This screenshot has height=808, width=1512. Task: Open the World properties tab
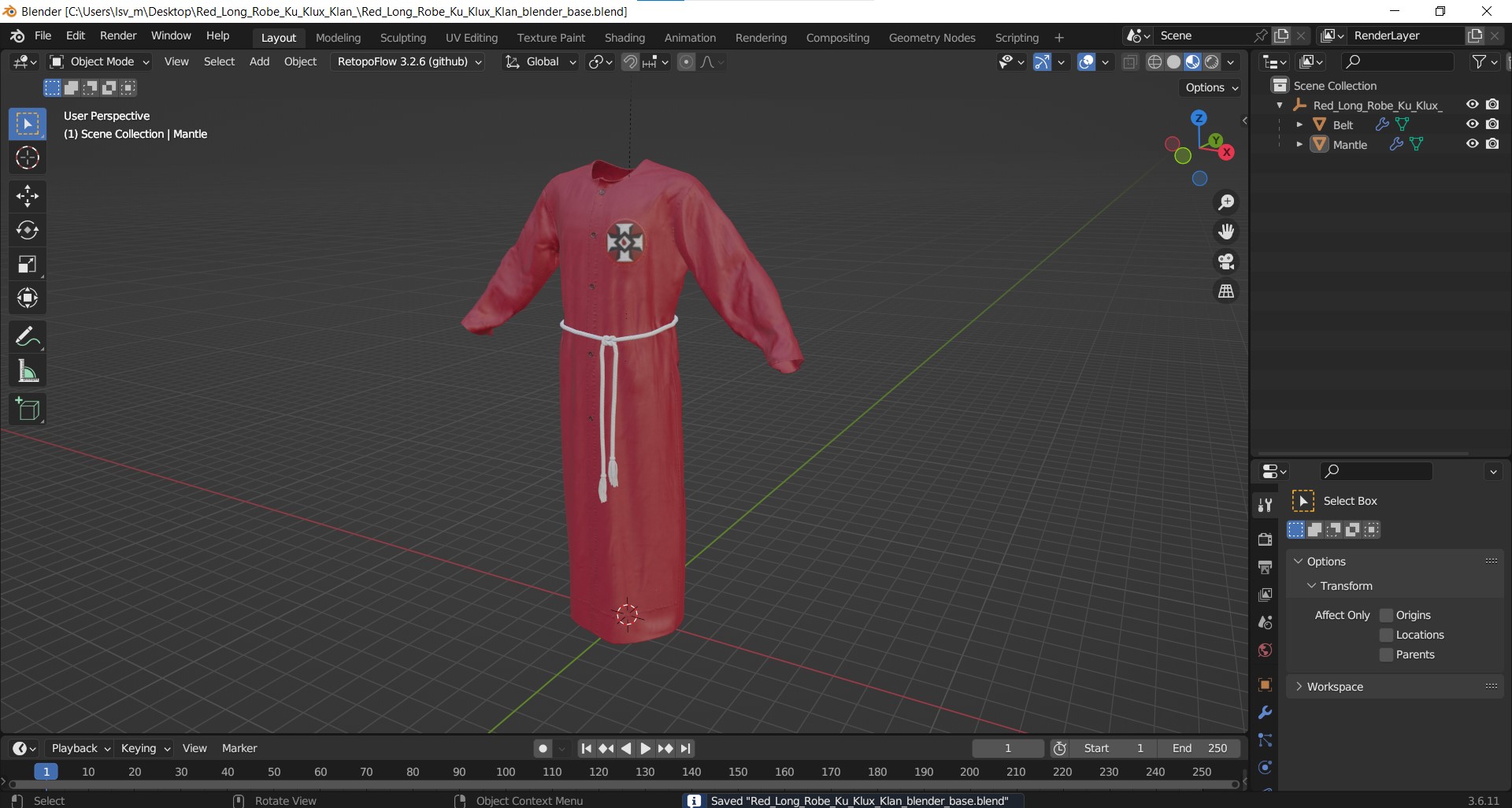(1266, 650)
